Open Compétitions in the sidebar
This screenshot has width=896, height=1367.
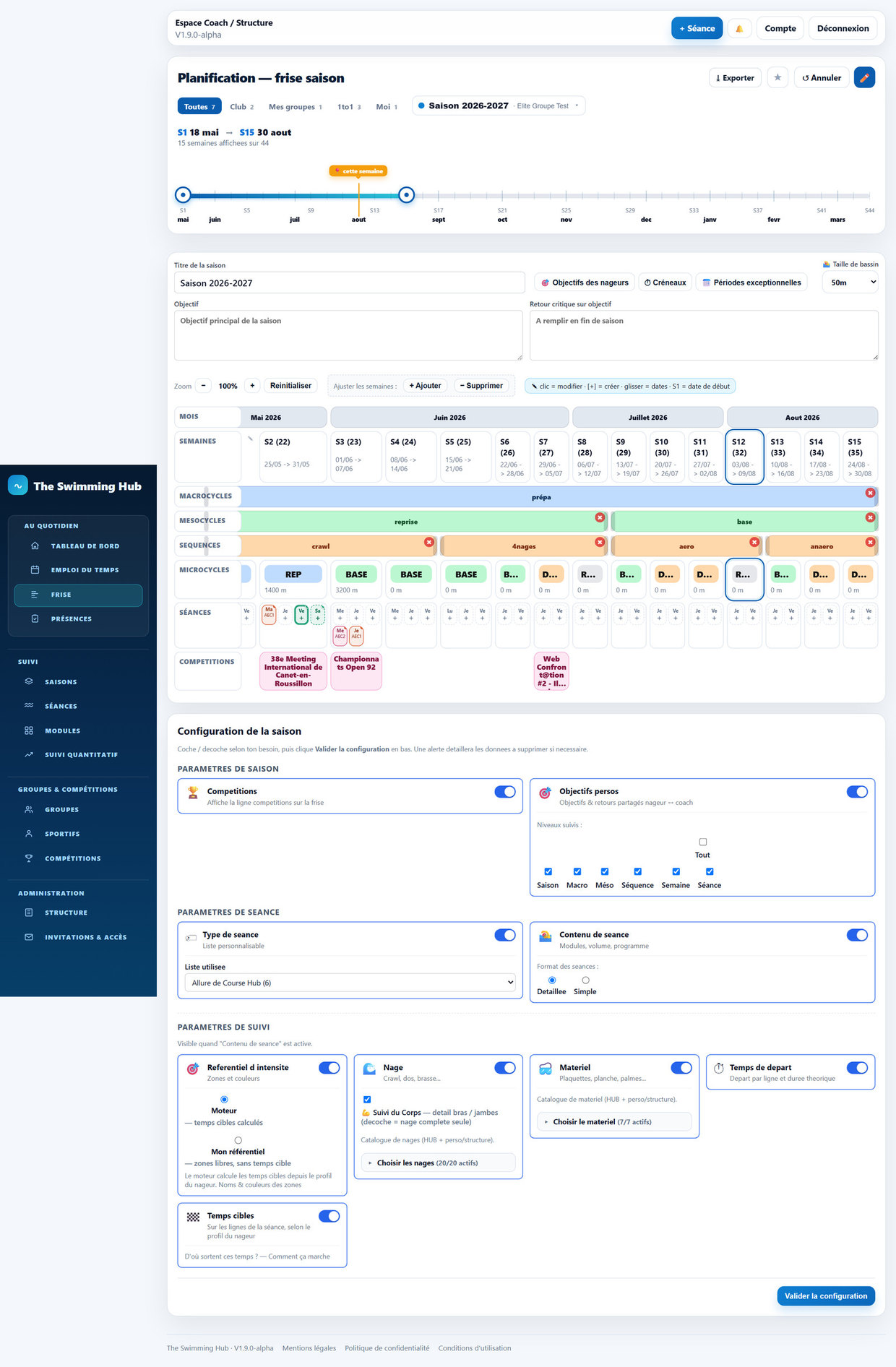tap(72, 858)
